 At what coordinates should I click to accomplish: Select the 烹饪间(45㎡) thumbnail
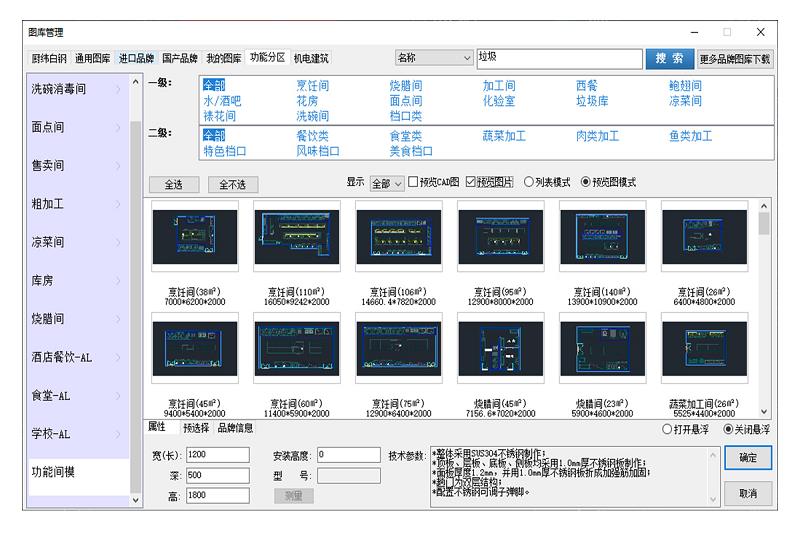coord(195,348)
